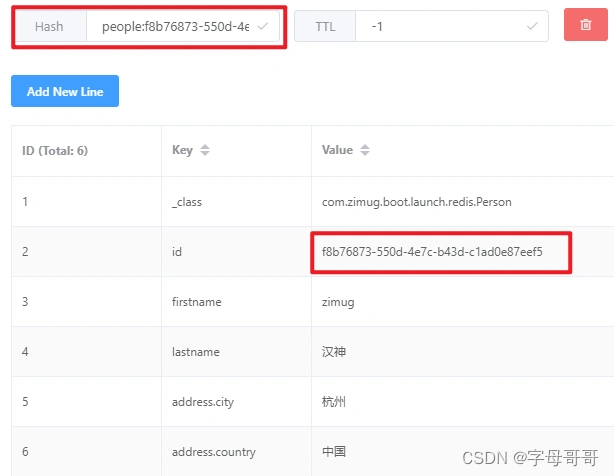Click the 杭州 value cell
This screenshot has width=614, height=476.
334,402
